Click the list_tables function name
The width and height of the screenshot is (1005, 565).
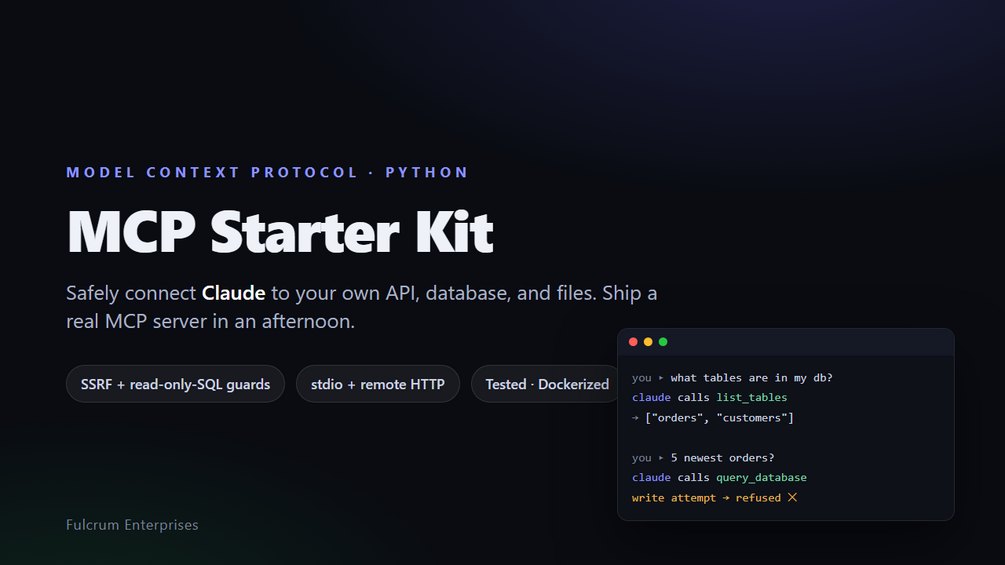click(x=752, y=397)
